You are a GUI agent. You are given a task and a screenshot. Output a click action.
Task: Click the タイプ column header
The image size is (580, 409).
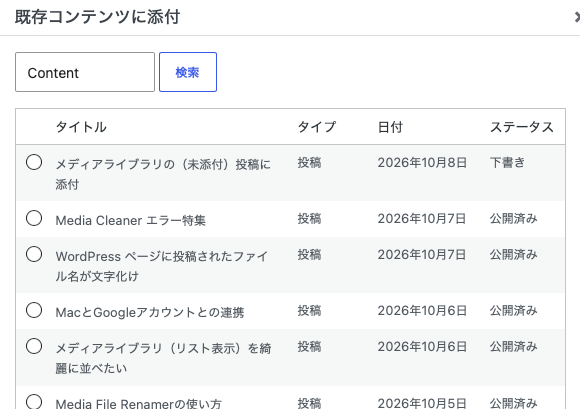point(317,127)
